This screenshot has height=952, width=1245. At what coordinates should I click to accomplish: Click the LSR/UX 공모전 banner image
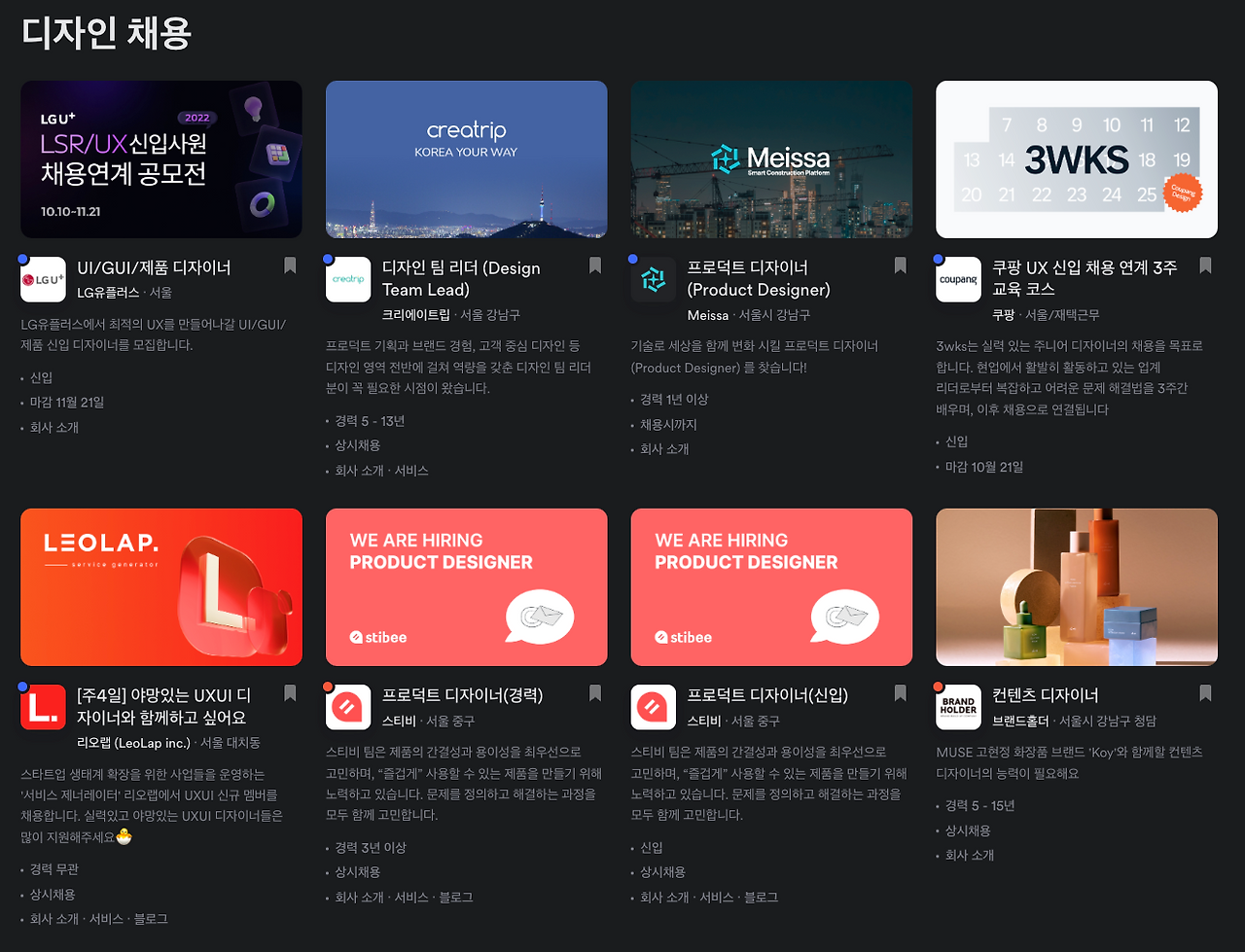click(x=161, y=159)
